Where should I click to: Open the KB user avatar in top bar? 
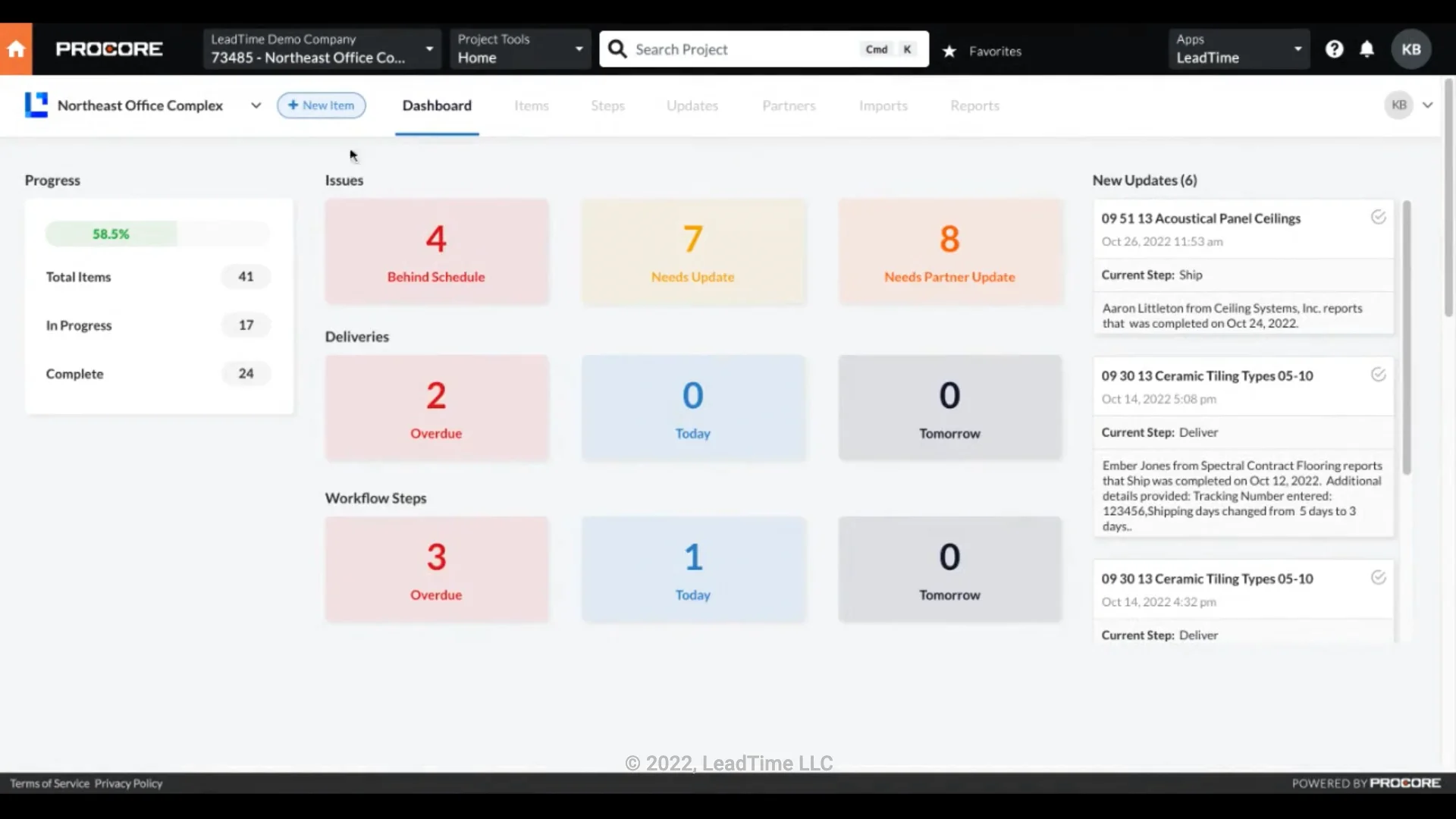tap(1410, 49)
